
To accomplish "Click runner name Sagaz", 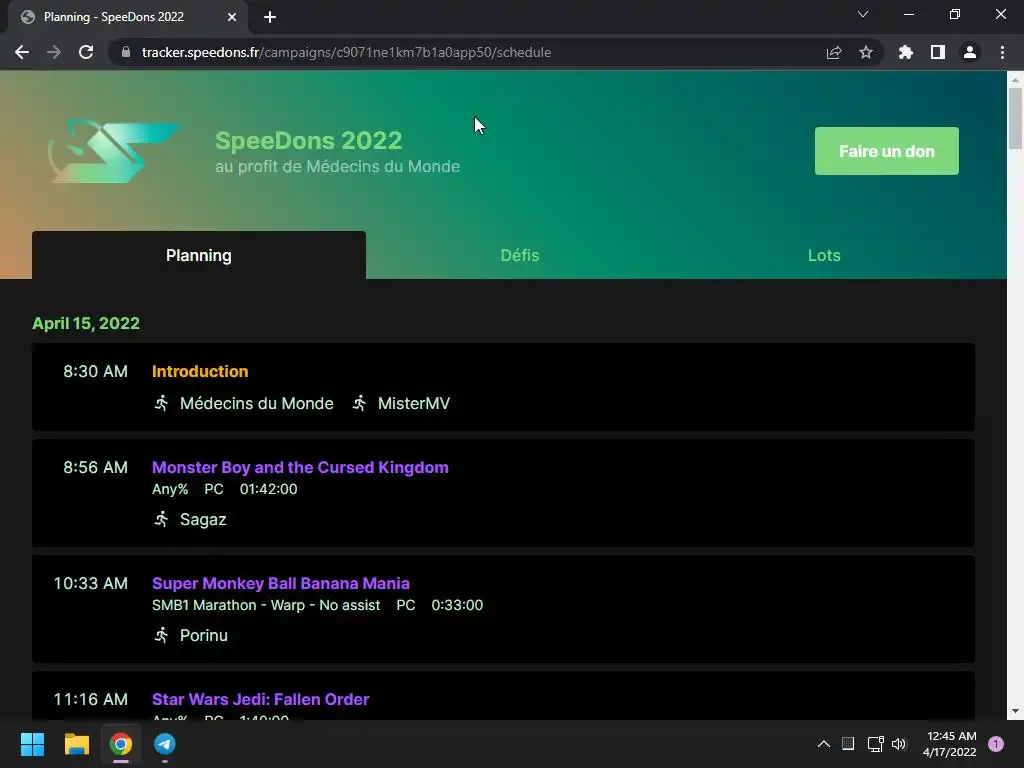I will coord(203,520).
